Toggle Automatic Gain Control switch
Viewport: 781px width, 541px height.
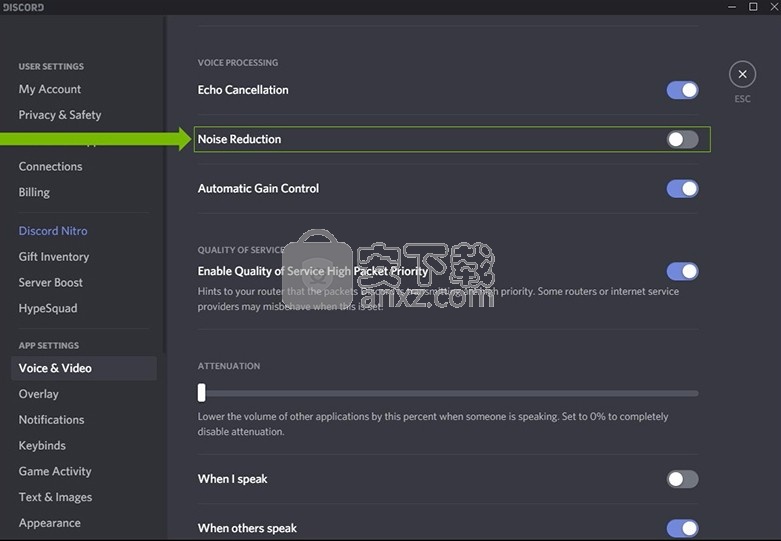682,189
